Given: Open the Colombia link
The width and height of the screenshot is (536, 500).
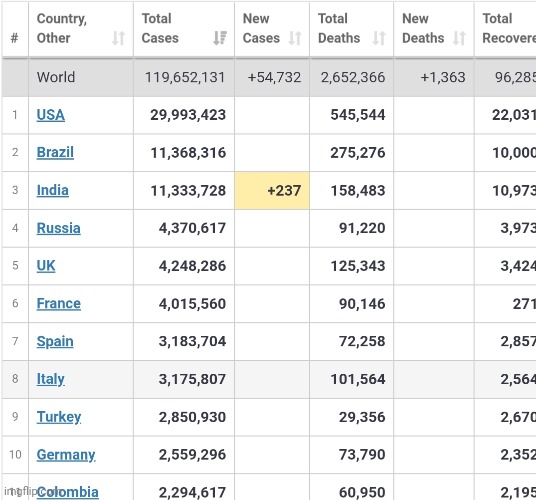Looking at the screenshot, I should (x=68, y=492).
